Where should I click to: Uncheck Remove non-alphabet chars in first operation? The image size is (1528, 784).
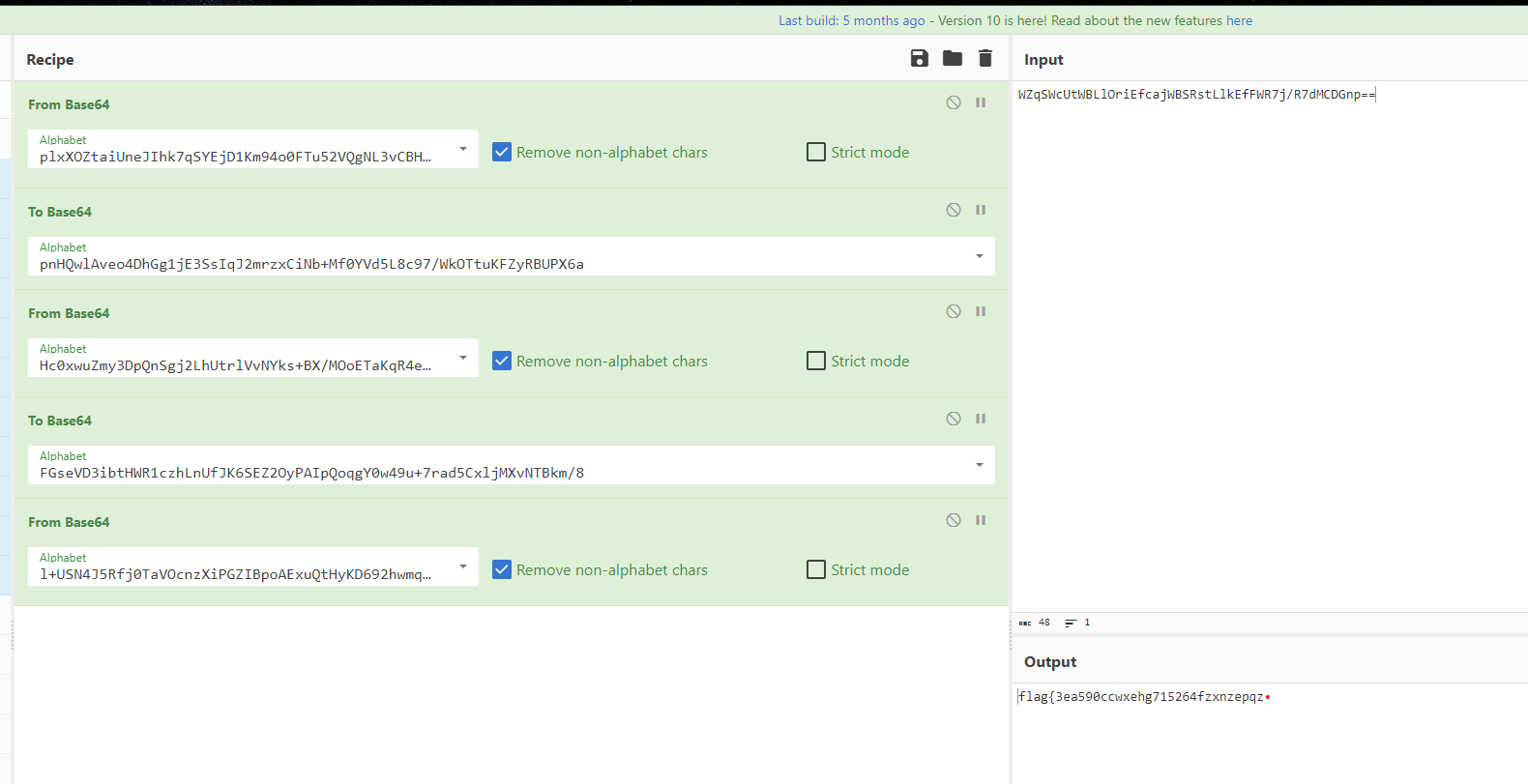point(502,152)
